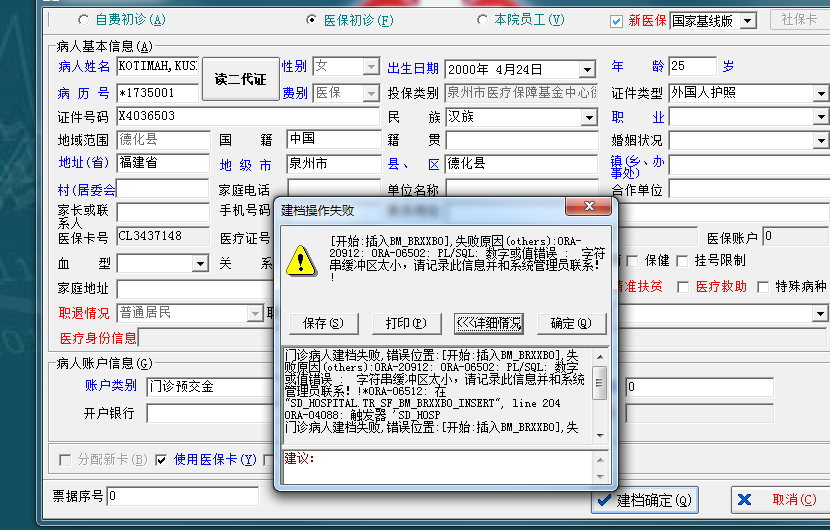
Task: Toggle the 保健 checkbox
Action: (x=632, y=260)
